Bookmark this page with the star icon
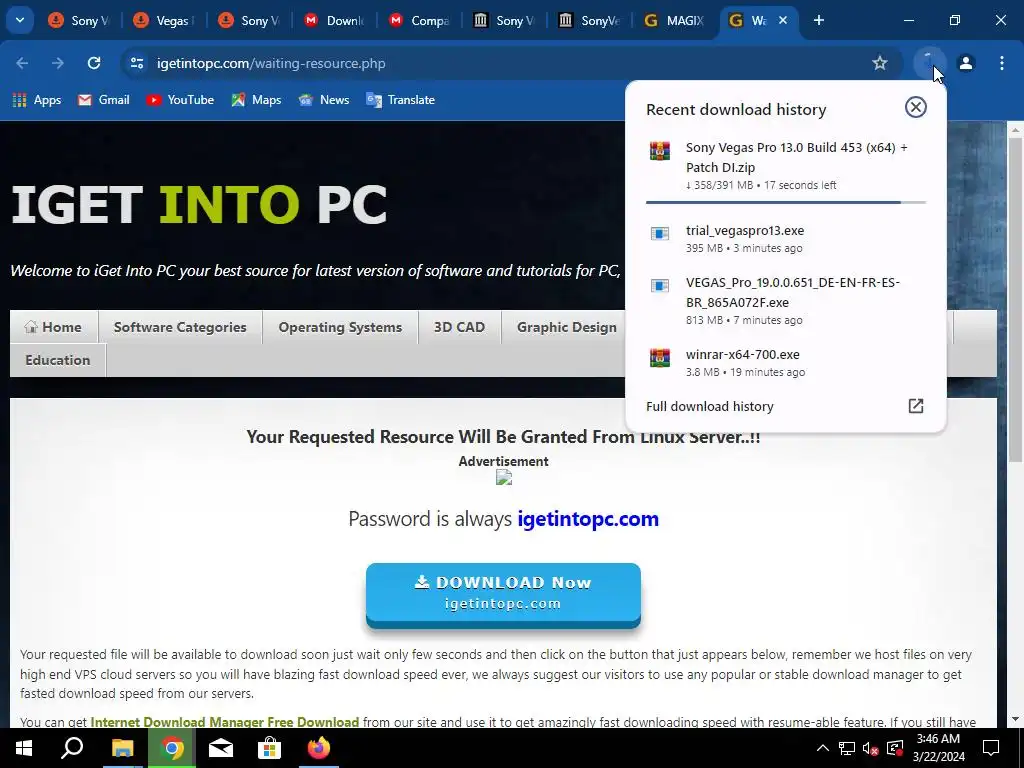1024x768 pixels. click(x=880, y=63)
